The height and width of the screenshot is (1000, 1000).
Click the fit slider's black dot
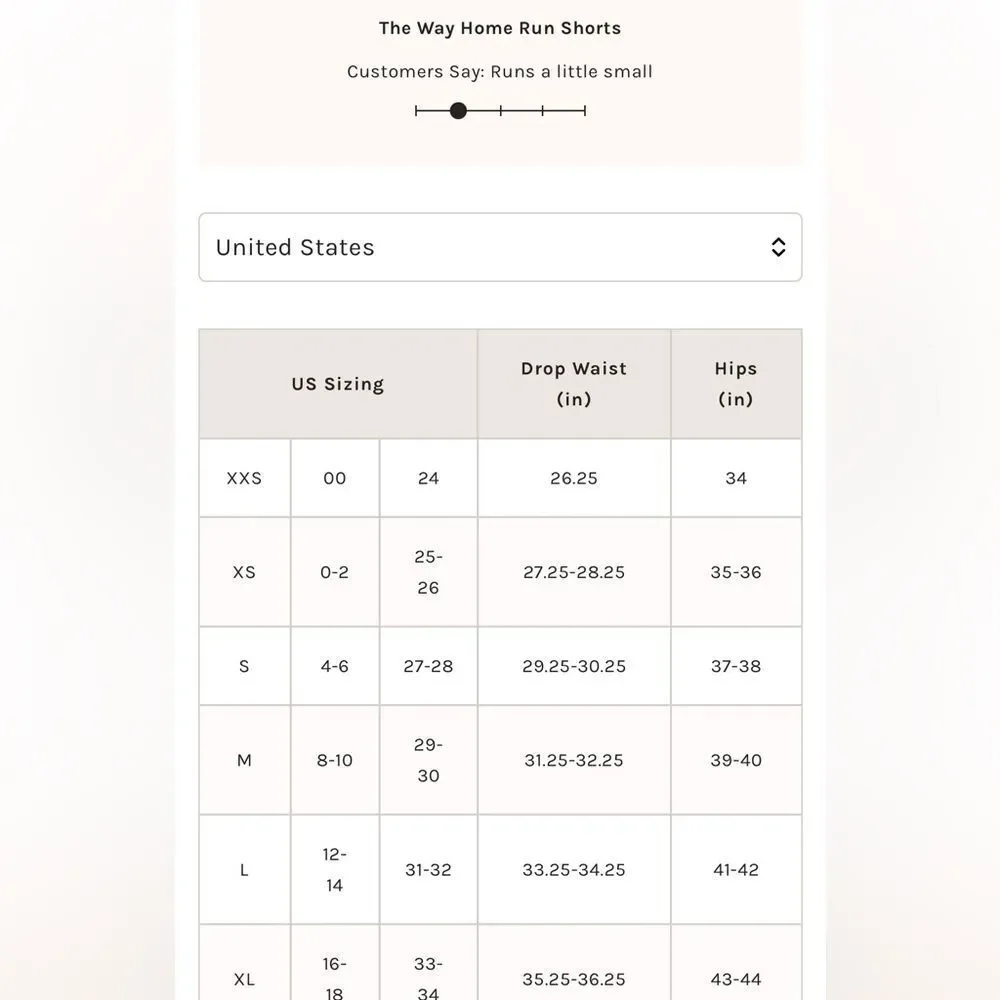point(458,111)
